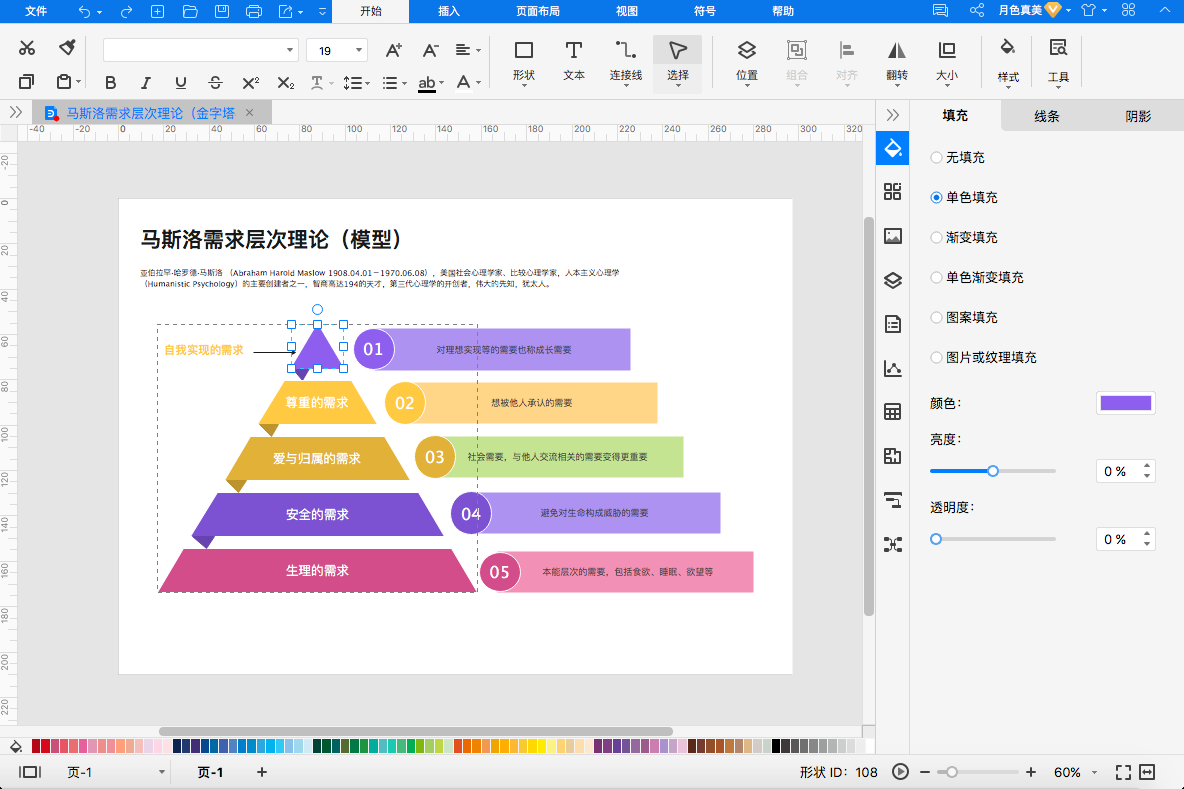Screen dimensions: 1184x789
Task: Click the 样式 style button
Action: pyautogui.click(x=1008, y=61)
